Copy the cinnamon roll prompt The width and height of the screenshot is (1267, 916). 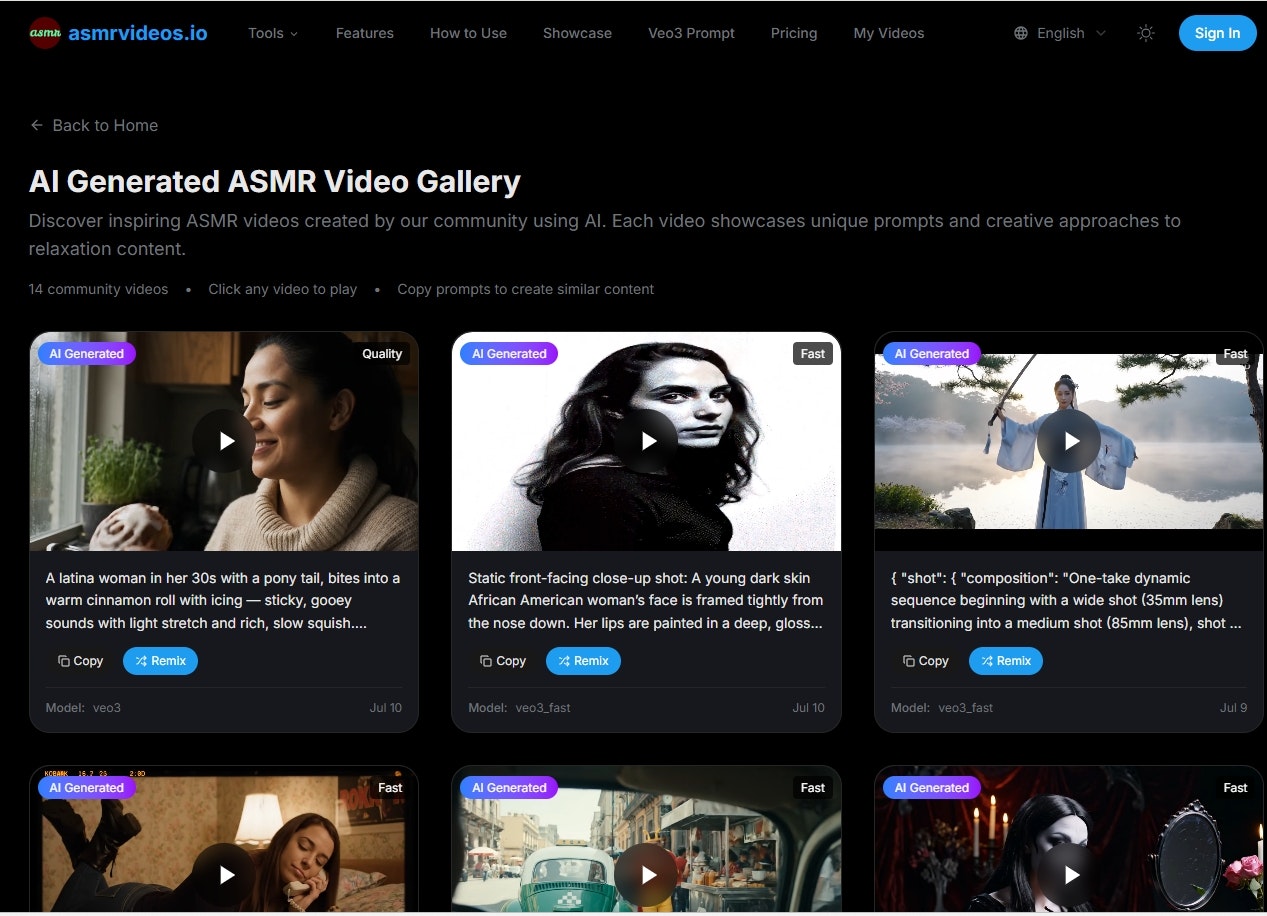tap(80, 661)
